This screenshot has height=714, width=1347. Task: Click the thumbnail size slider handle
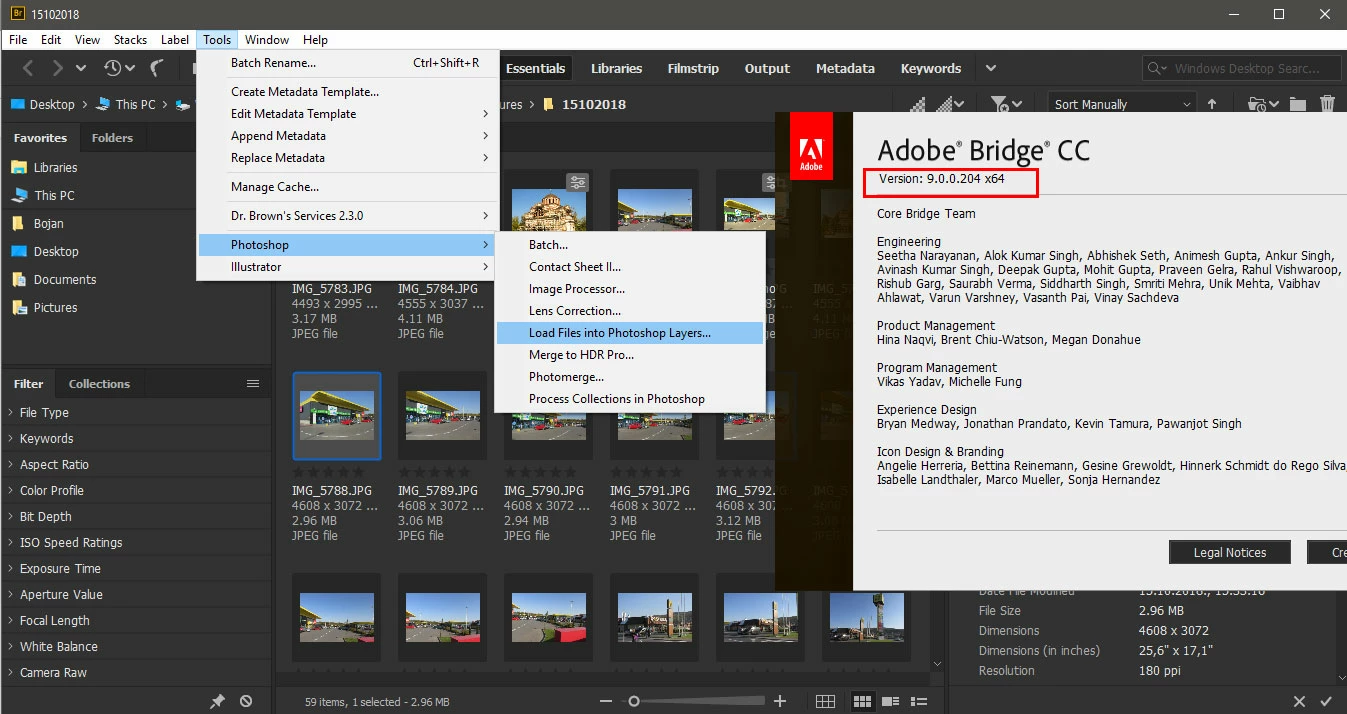coord(633,702)
